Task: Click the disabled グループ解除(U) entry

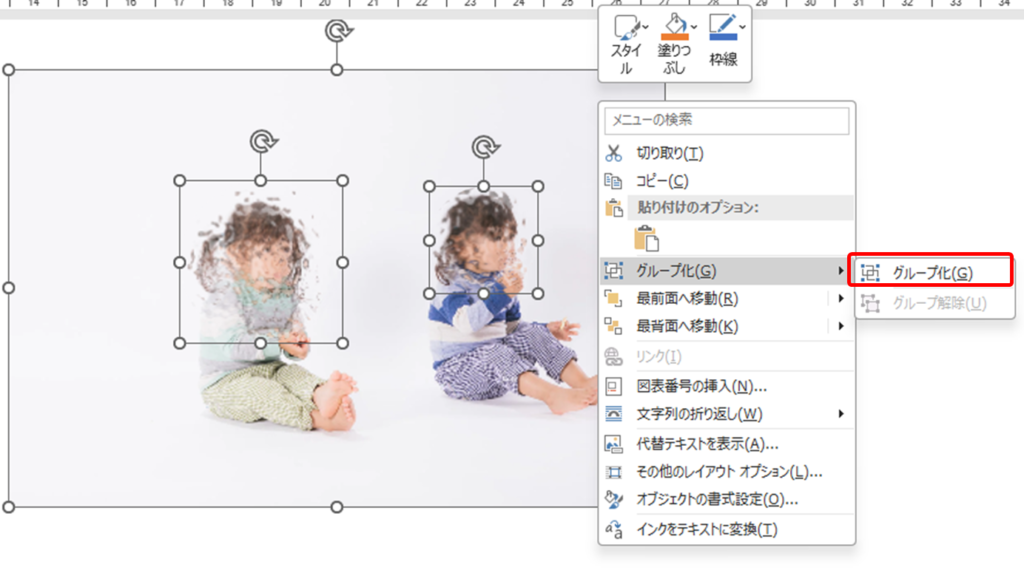Action: tap(935, 303)
